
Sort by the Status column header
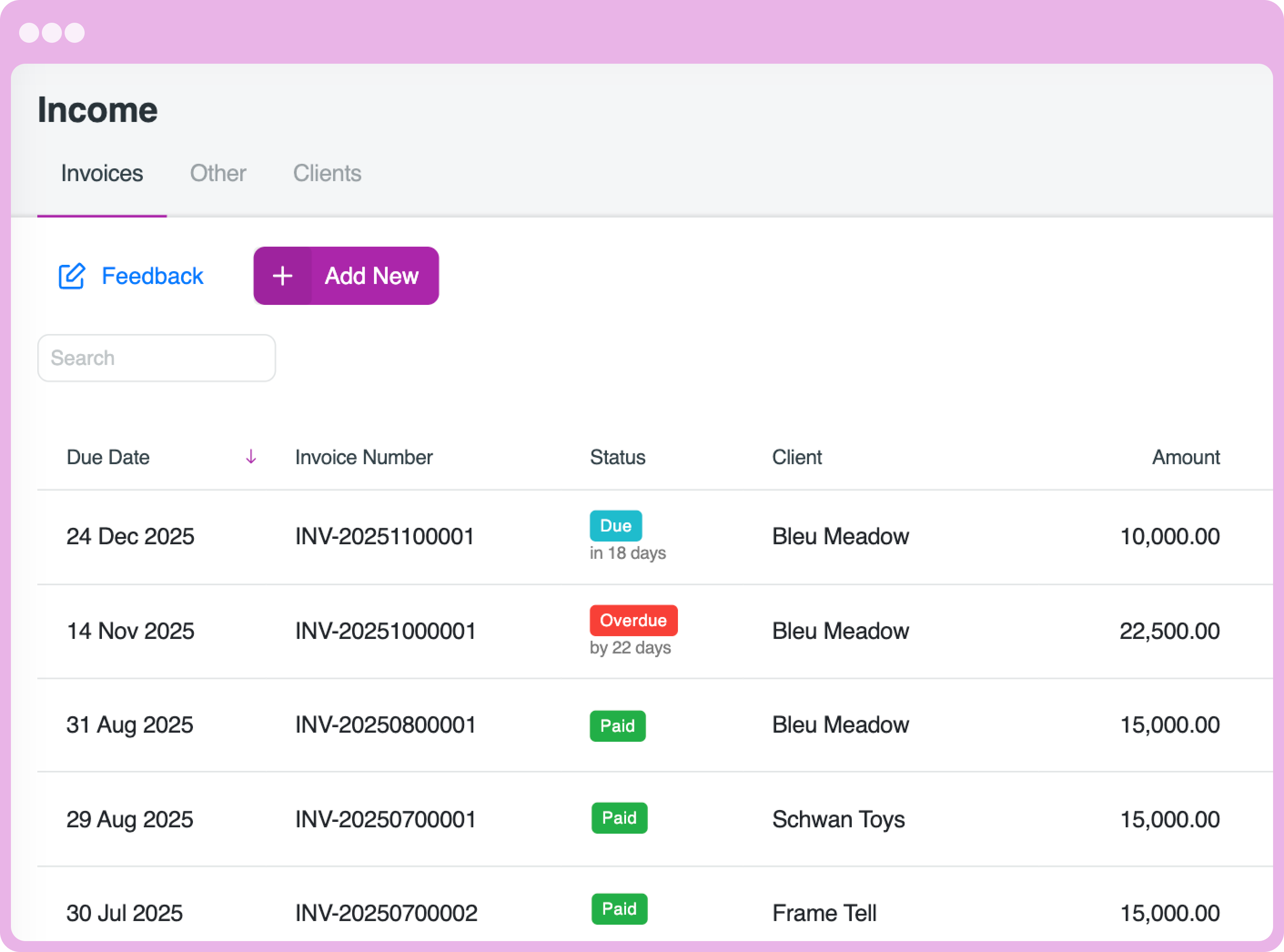(x=617, y=457)
